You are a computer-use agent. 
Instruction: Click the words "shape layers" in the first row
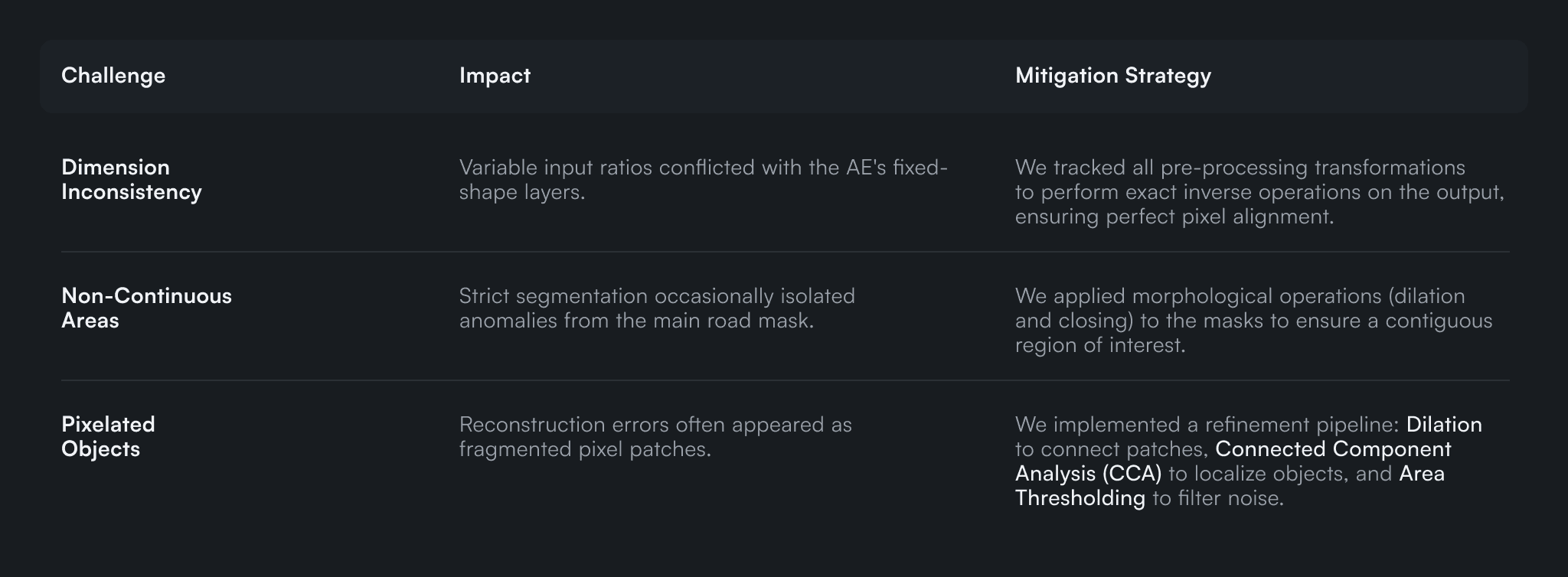[521, 193]
